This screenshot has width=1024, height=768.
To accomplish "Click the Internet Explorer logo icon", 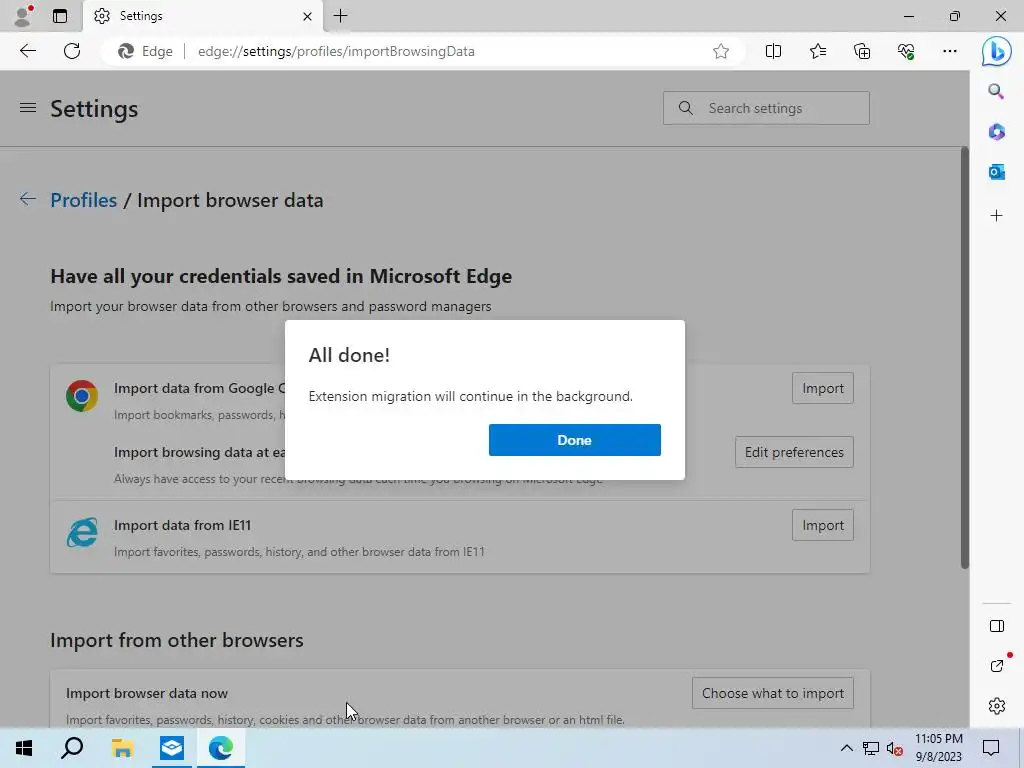I will 82,533.
